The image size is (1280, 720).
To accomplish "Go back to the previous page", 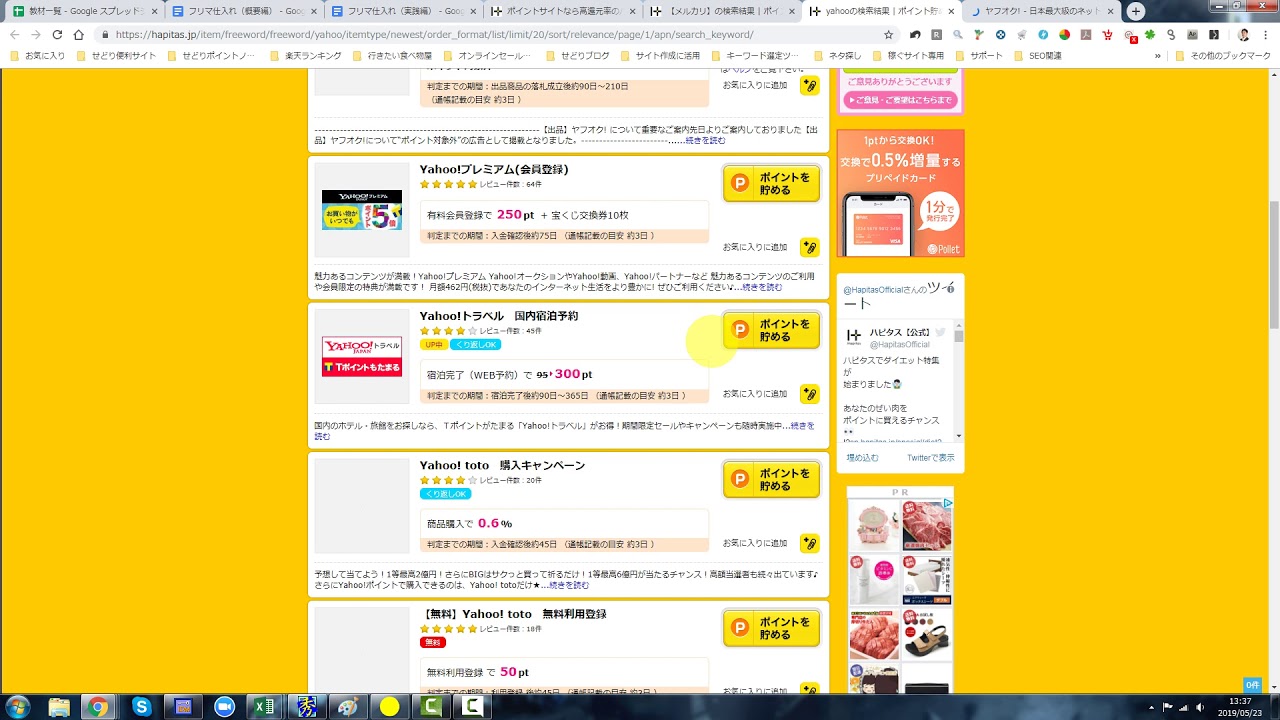I will point(14,34).
